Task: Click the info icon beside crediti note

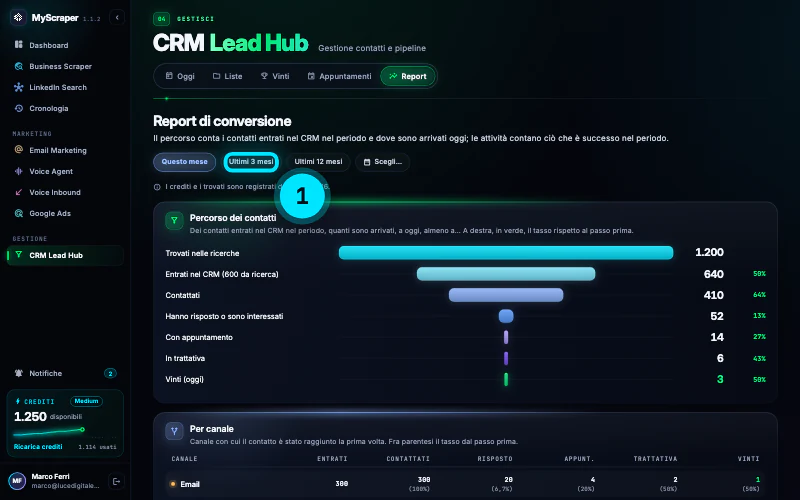Action: point(157,187)
